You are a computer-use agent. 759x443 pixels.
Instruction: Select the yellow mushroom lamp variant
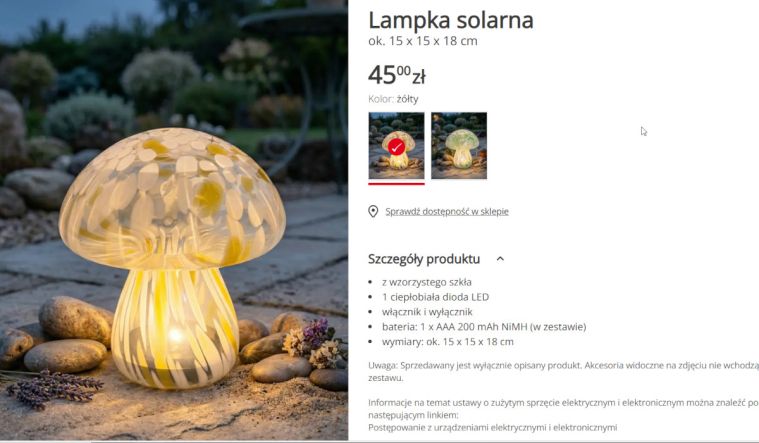point(396,146)
